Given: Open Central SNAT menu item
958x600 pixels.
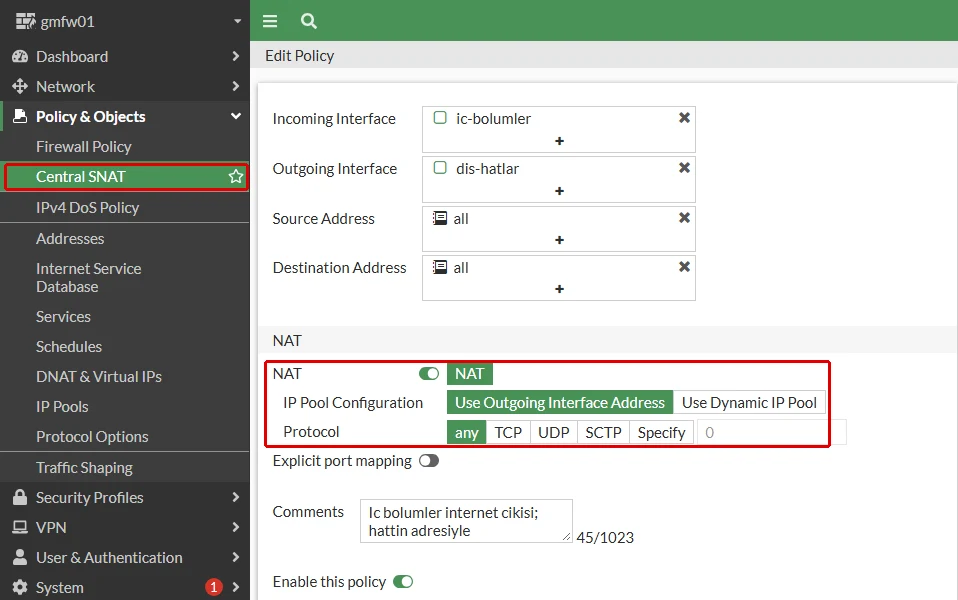Looking at the screenshot, I should point(125,177).
